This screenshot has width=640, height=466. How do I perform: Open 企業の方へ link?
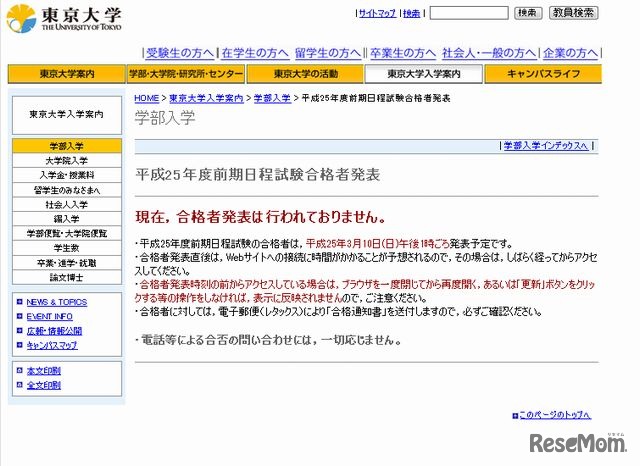point(570,53)
